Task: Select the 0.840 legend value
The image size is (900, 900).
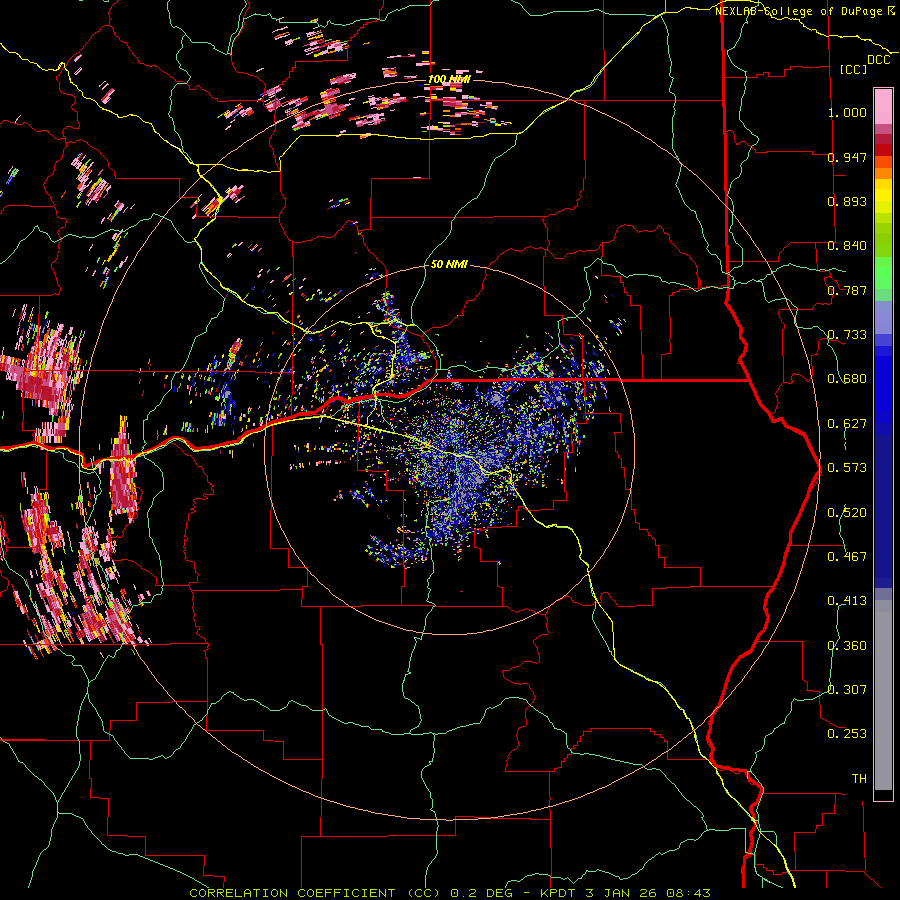Action: coord(847,246)
